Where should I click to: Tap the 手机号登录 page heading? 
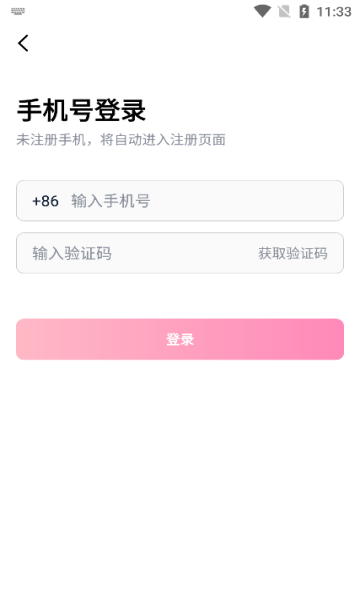81,111
